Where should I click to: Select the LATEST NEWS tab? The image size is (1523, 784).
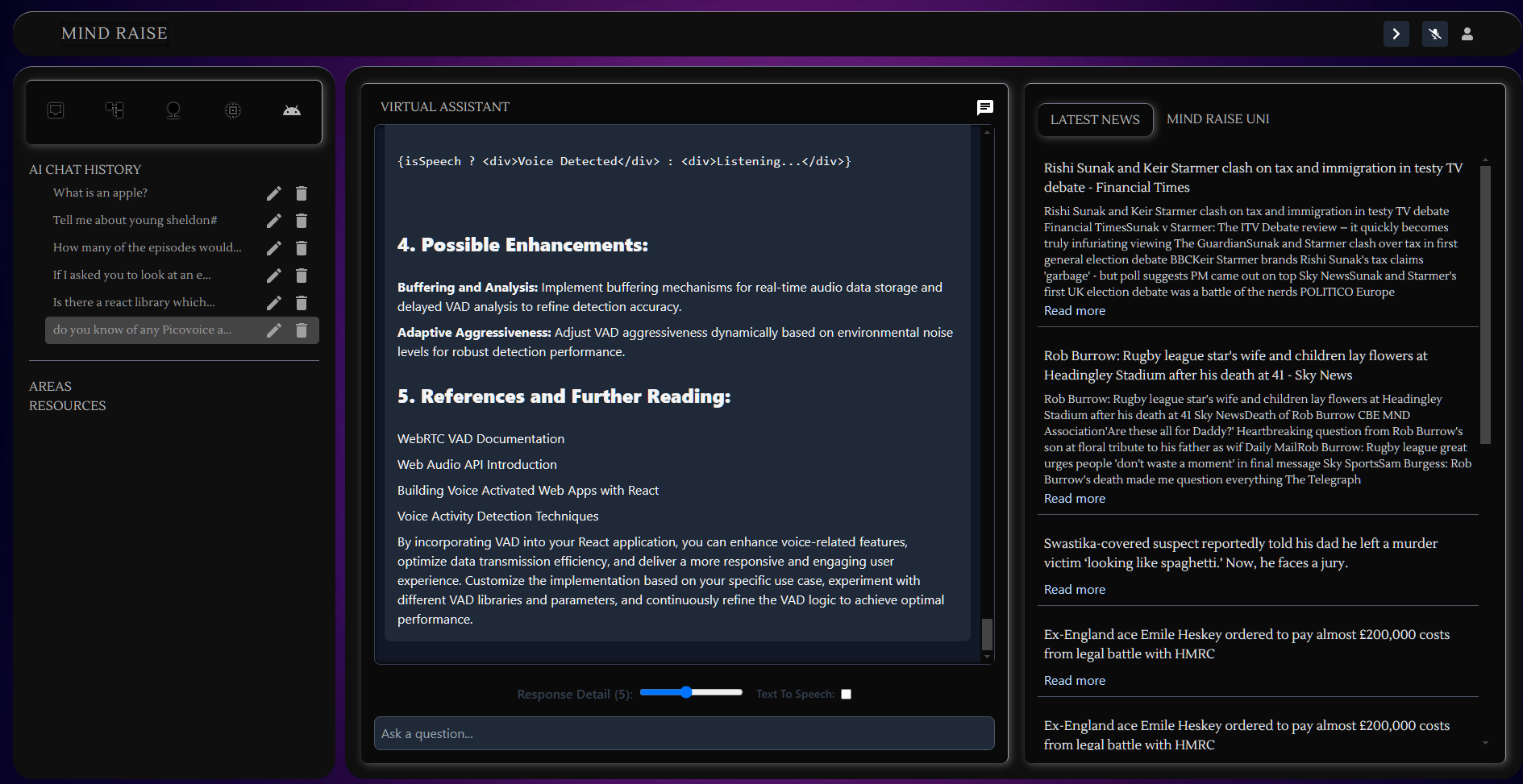[1095, 120]
